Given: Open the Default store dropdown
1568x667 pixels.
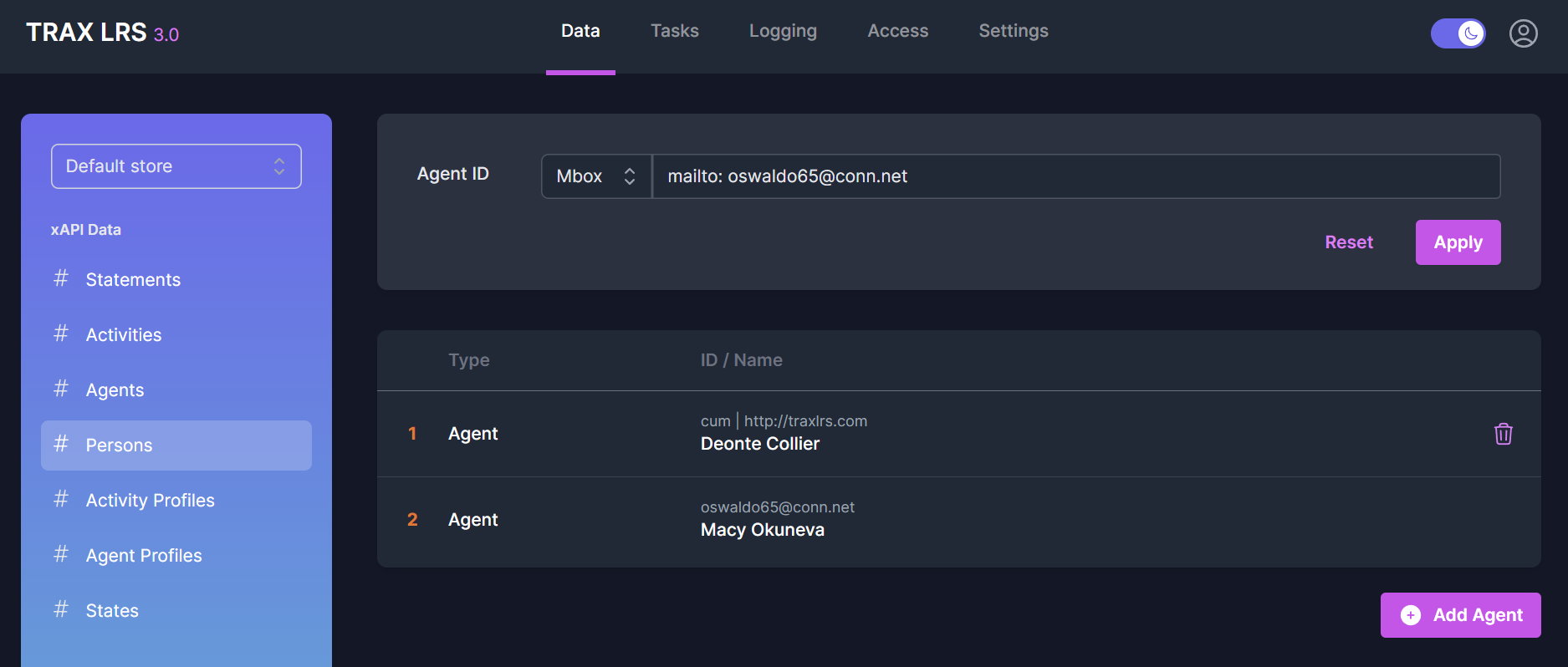Looking at the screenshot, I should (176, 166).
